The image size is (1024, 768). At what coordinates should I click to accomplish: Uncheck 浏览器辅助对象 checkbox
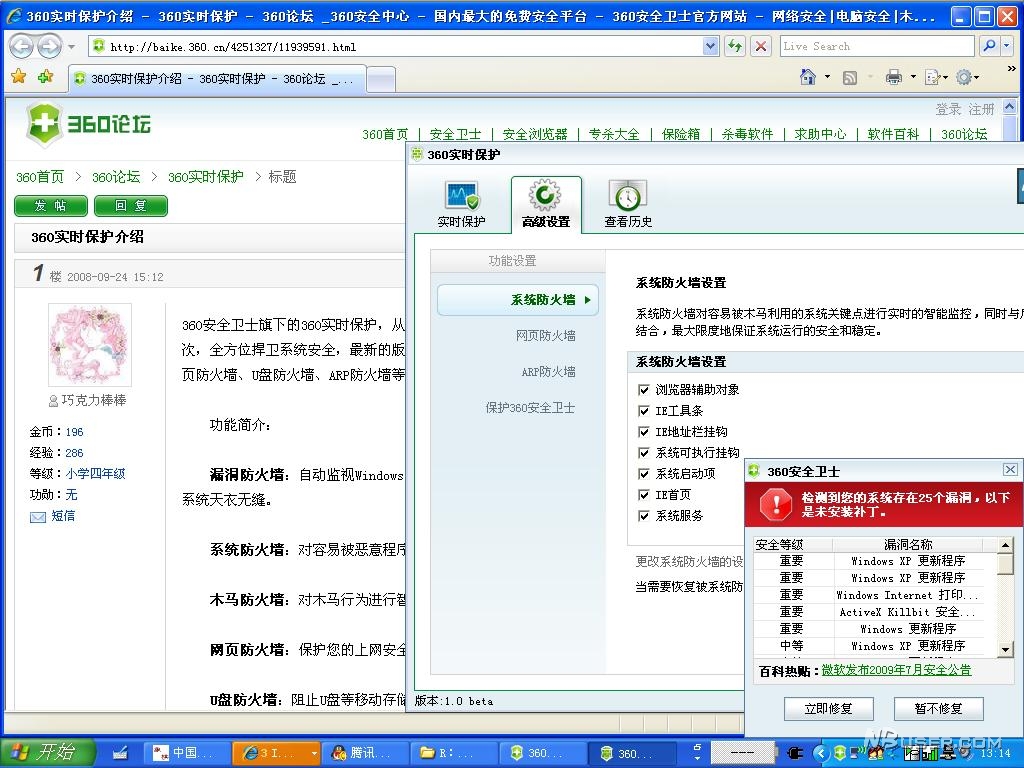(643, 390)
